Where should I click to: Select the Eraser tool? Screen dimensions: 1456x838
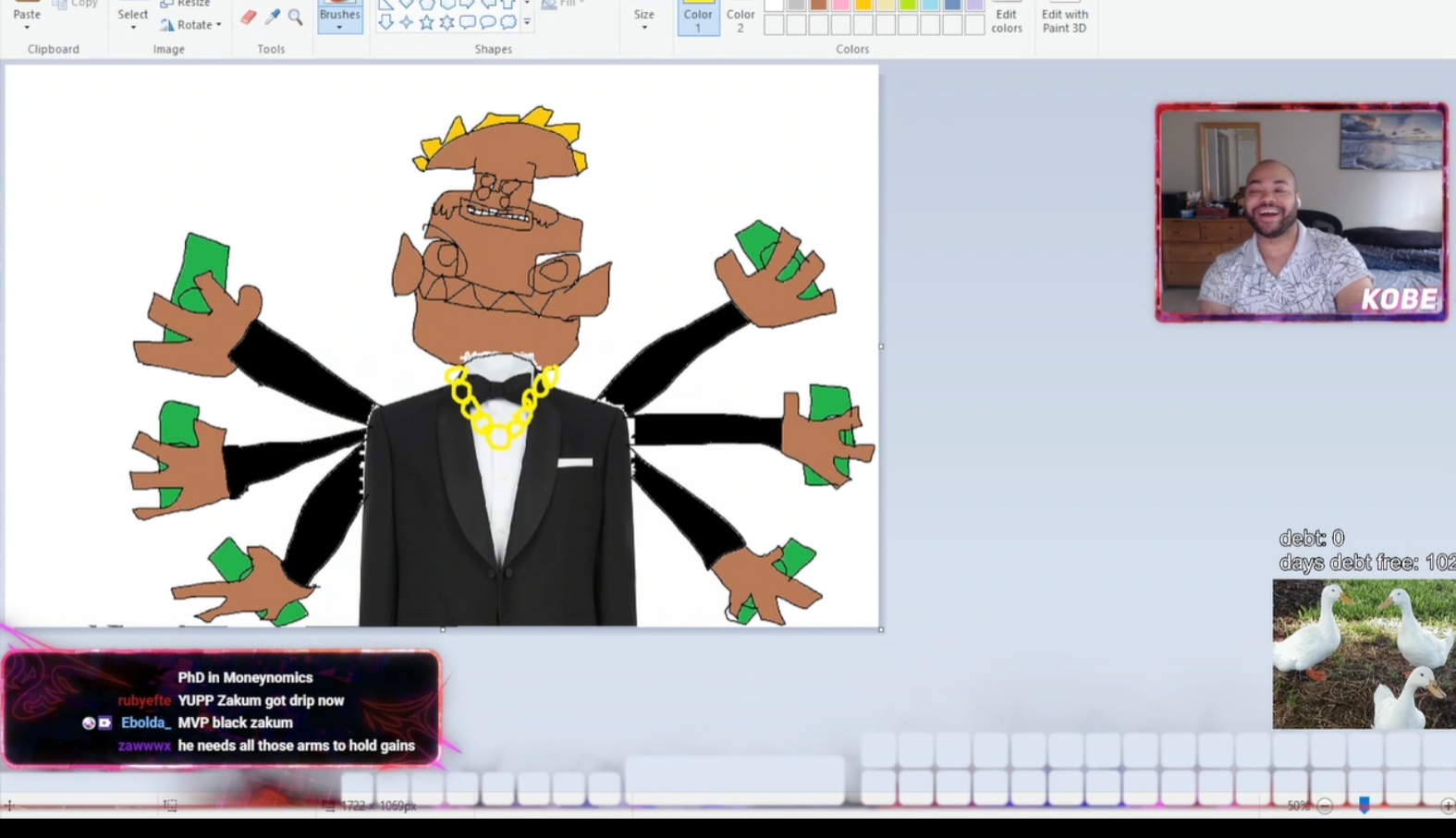coord(249,18)
